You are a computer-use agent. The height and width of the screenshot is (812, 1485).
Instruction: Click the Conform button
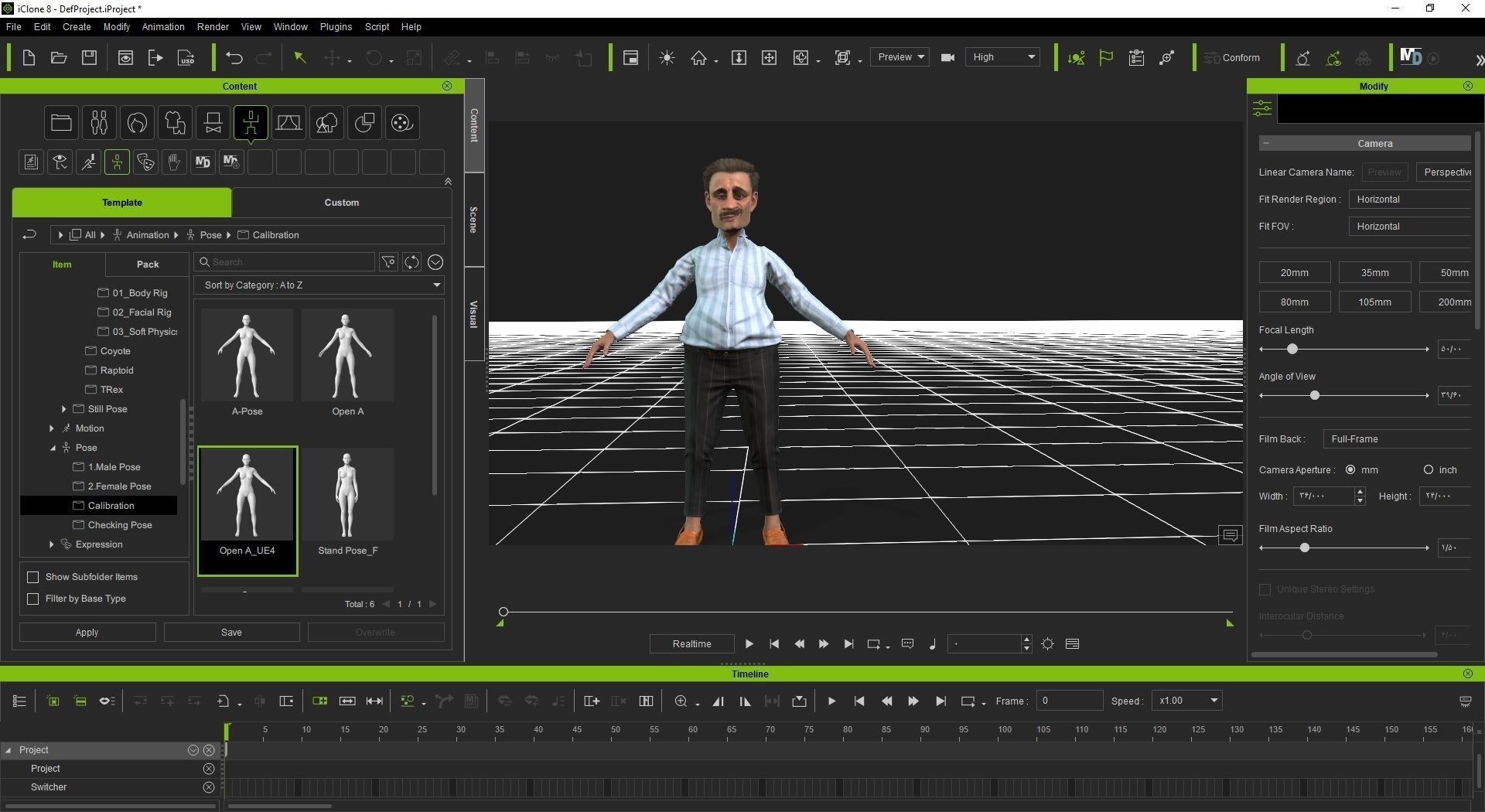1233,58
